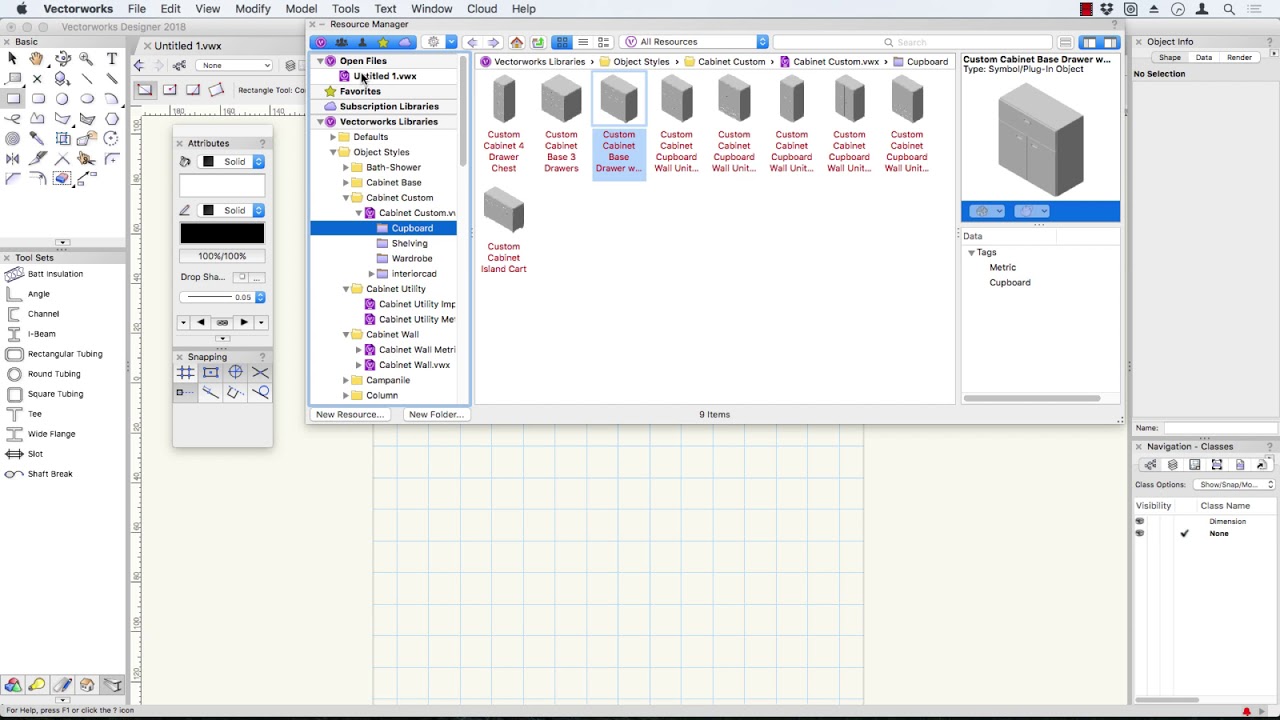
Task: Open the Modify menu
Action: (253, 9)
